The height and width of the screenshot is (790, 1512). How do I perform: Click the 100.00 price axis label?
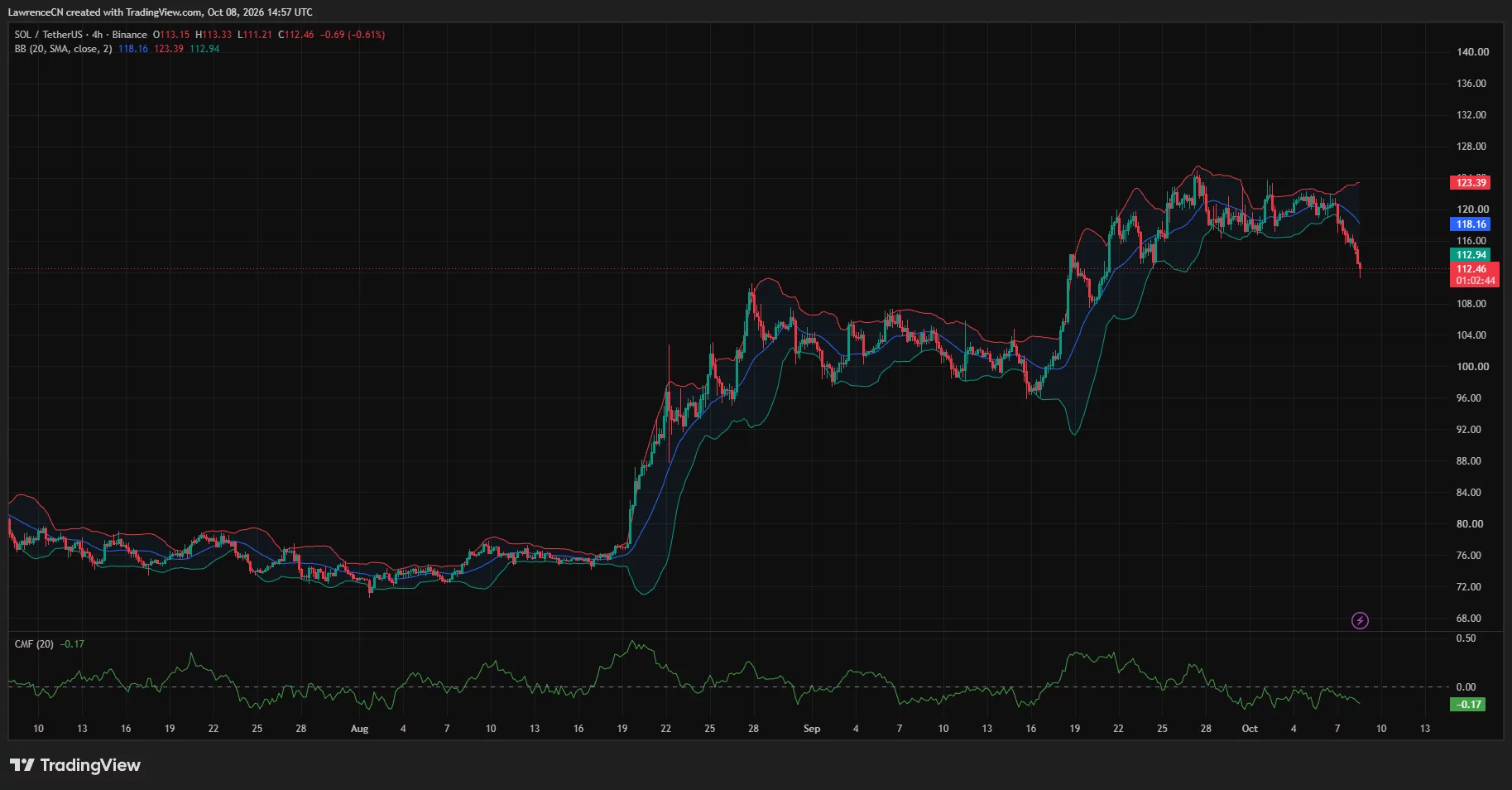1472,367
